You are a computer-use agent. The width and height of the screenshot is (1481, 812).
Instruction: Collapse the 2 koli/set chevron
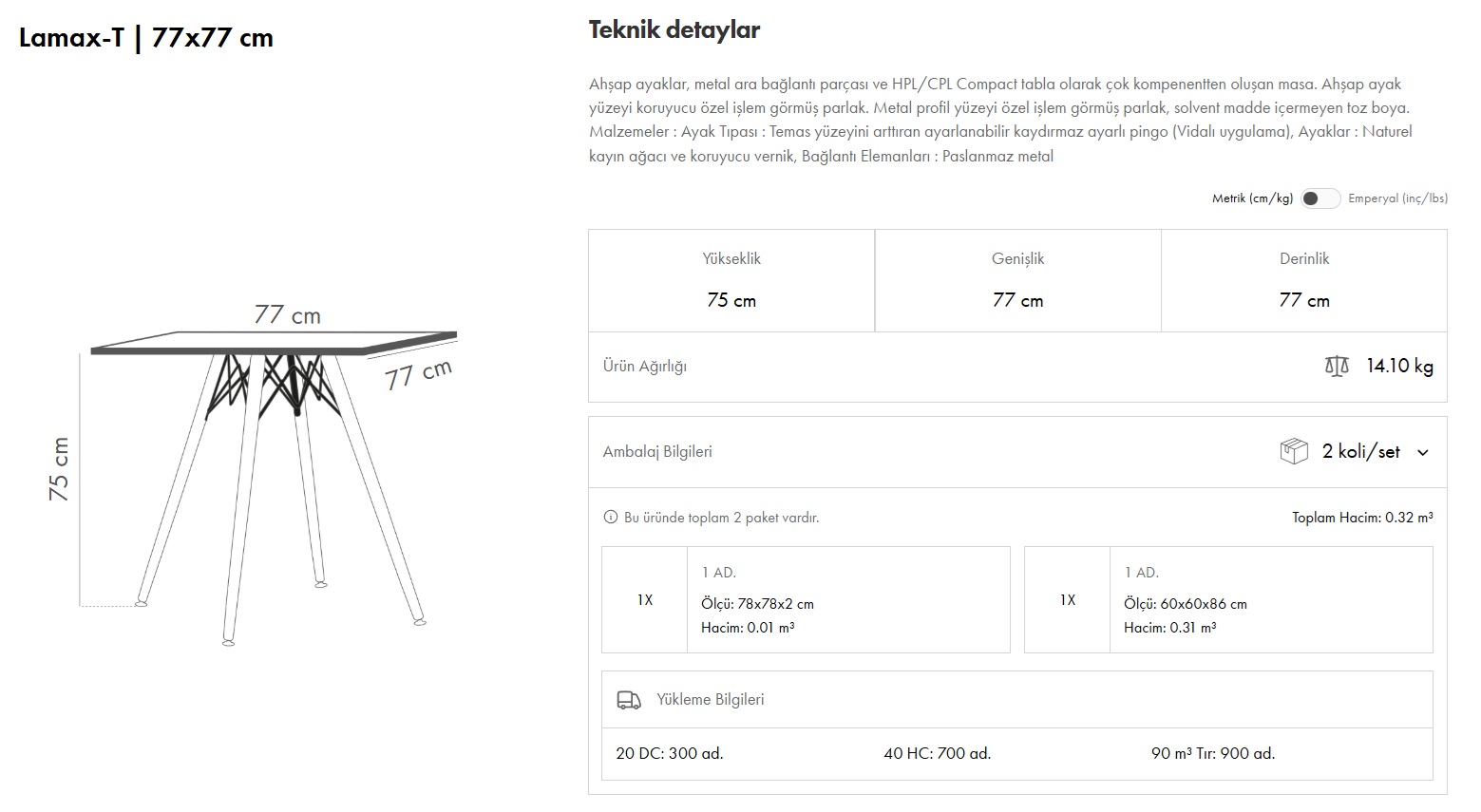click(1423, 452)
